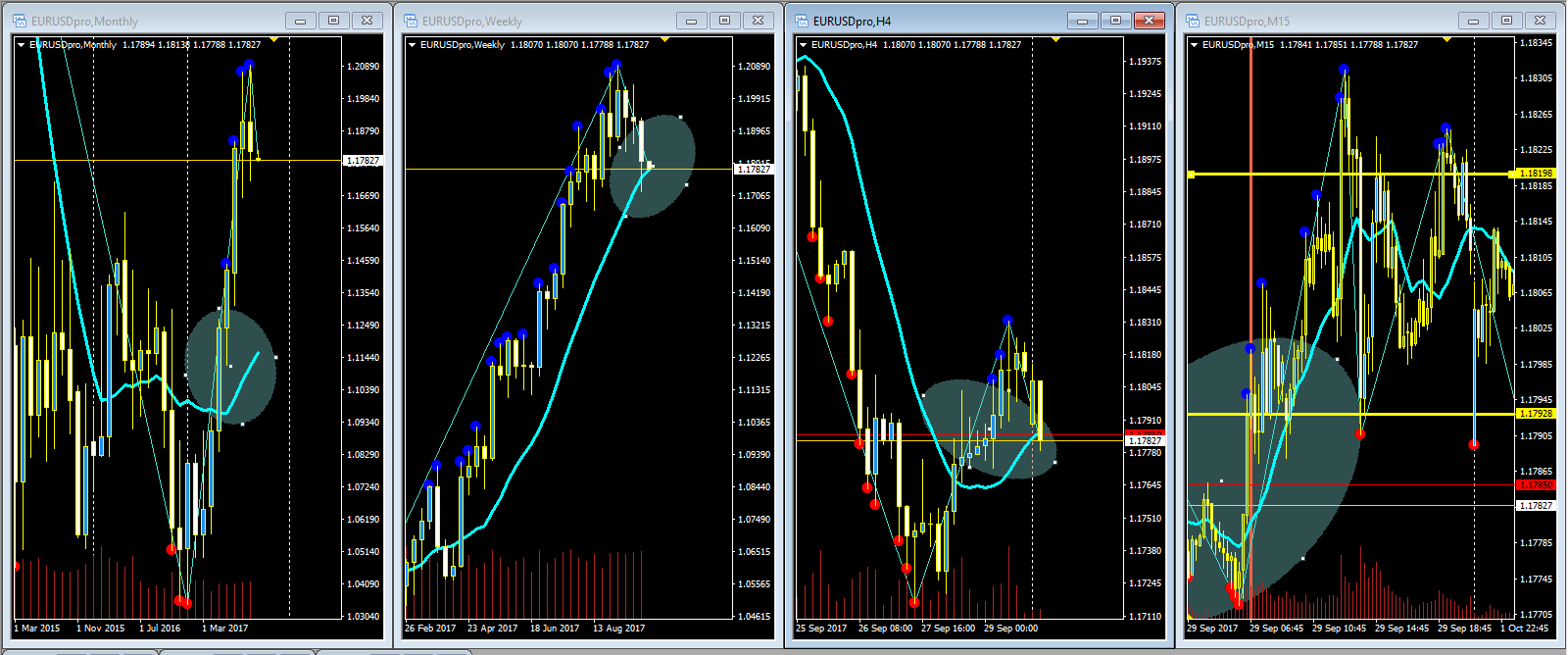This screenshot has height=655, width=1568.
Task: Click the 1.18345 value on M15 price axis
Action: tap(1536, 43)
